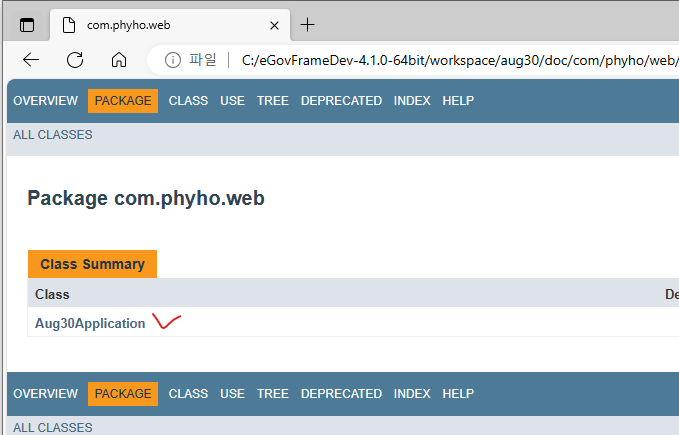View site information icon in address bar
The image size is (679, 435).
pos(173,60)
